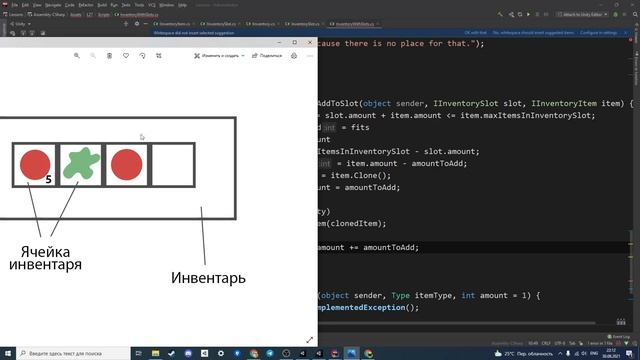Open the Attach to Unity Editor dropdown
The height and width of the screenshot is (360, 640).
coord(582,14)
